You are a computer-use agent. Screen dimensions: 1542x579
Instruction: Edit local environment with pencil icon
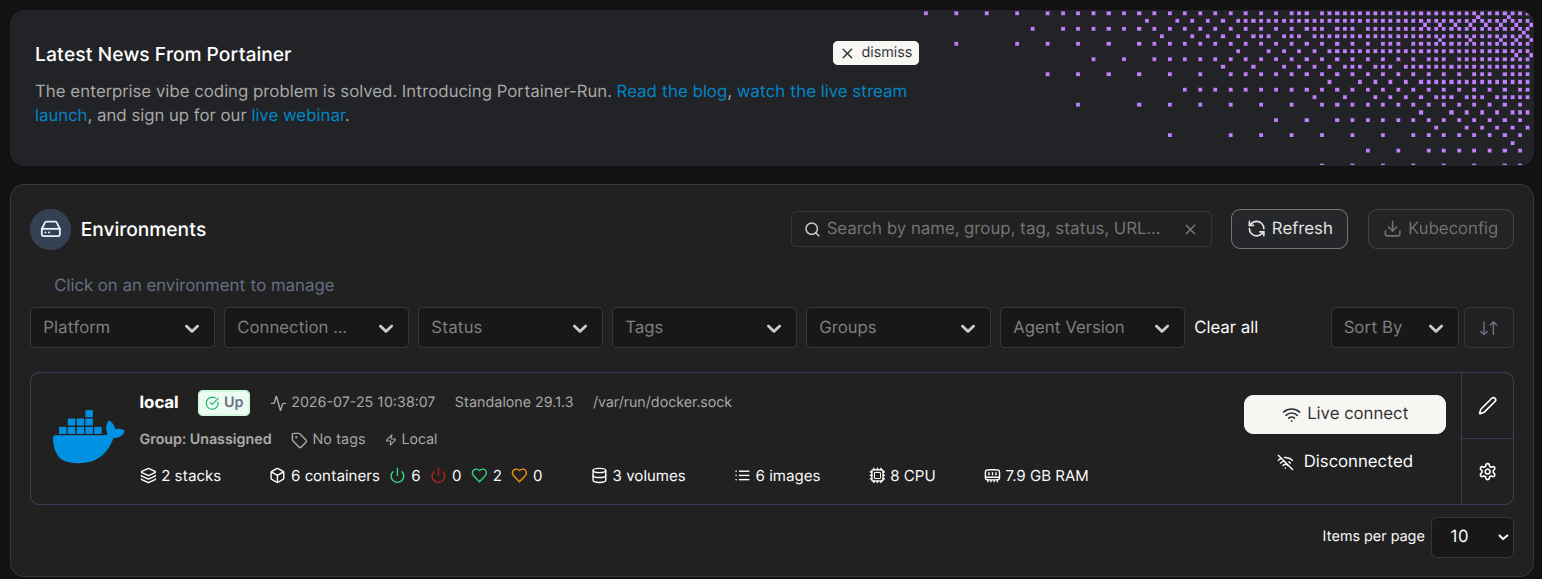click(1487, 405)
